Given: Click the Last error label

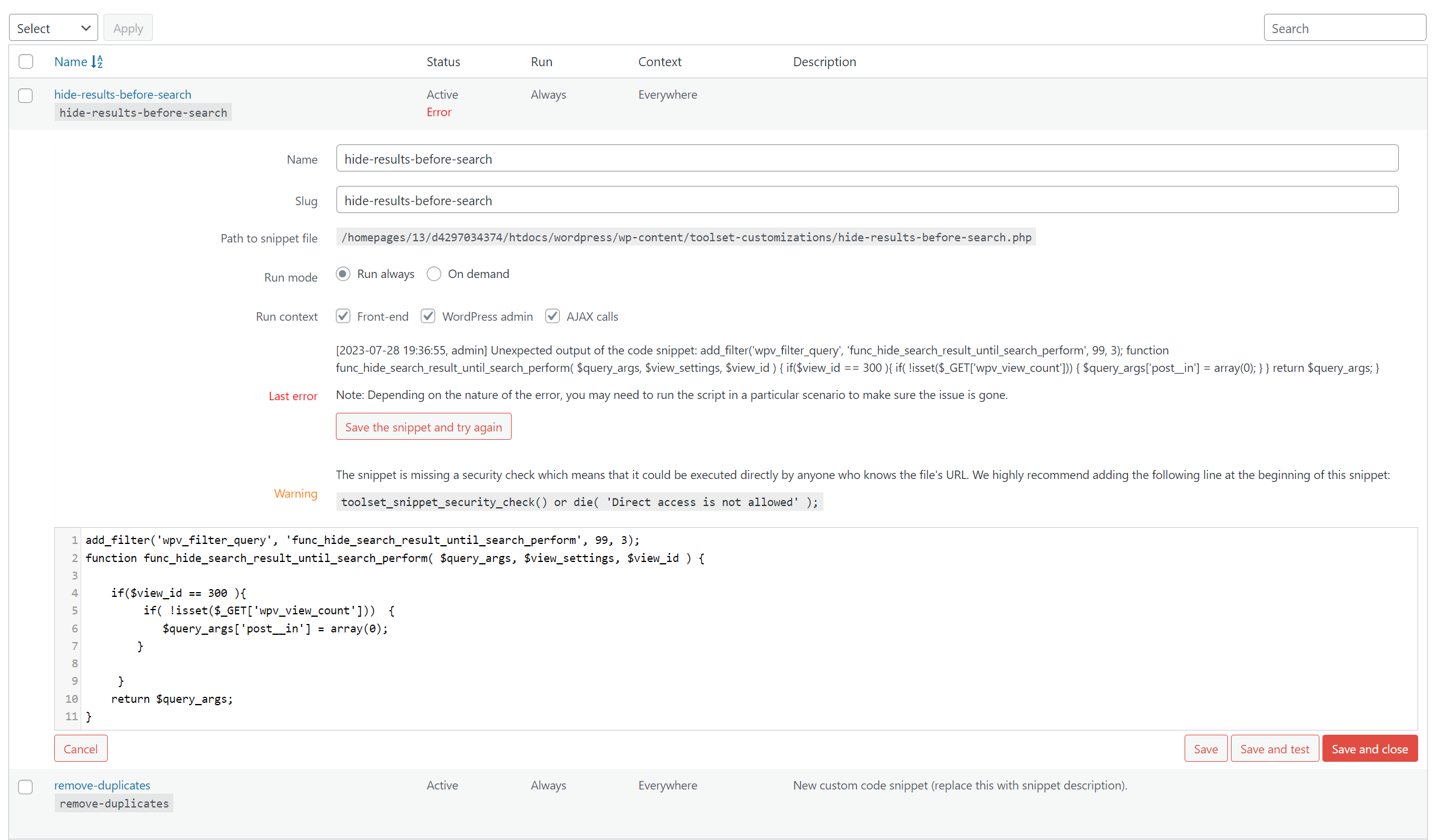Looking at the screenshot, I should 293,396.
